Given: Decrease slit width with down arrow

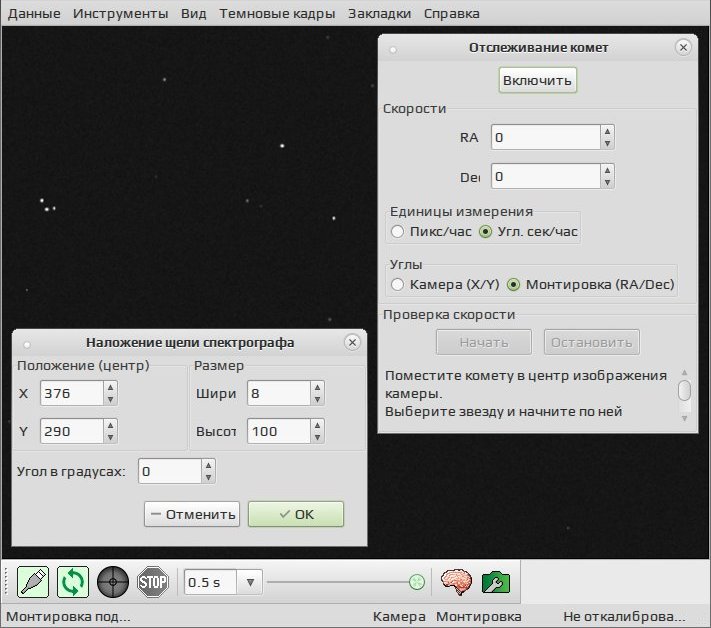Looking at the screenshot, I should [317, 399].
